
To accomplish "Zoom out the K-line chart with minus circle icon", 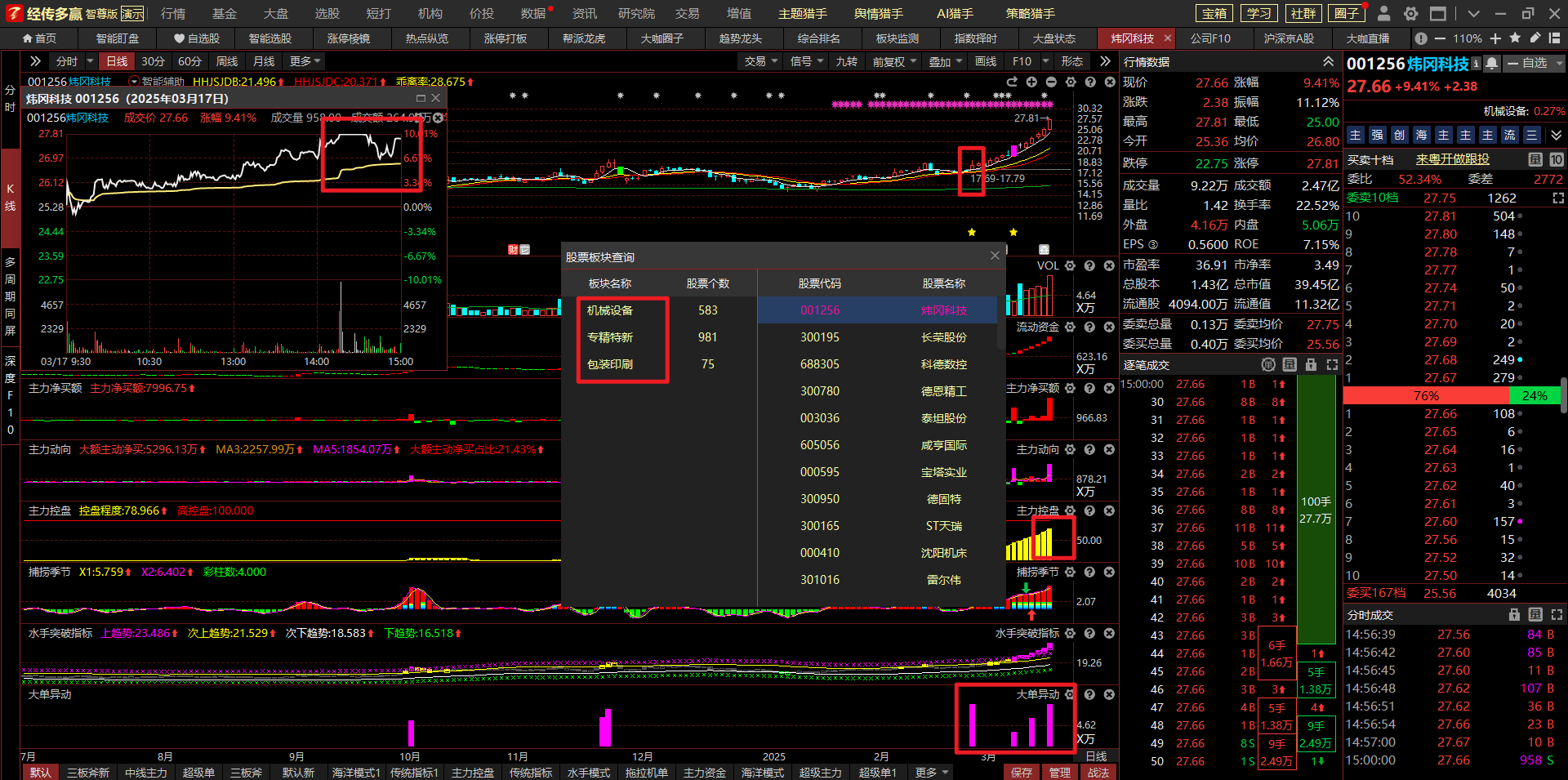I will (1051, 82).
